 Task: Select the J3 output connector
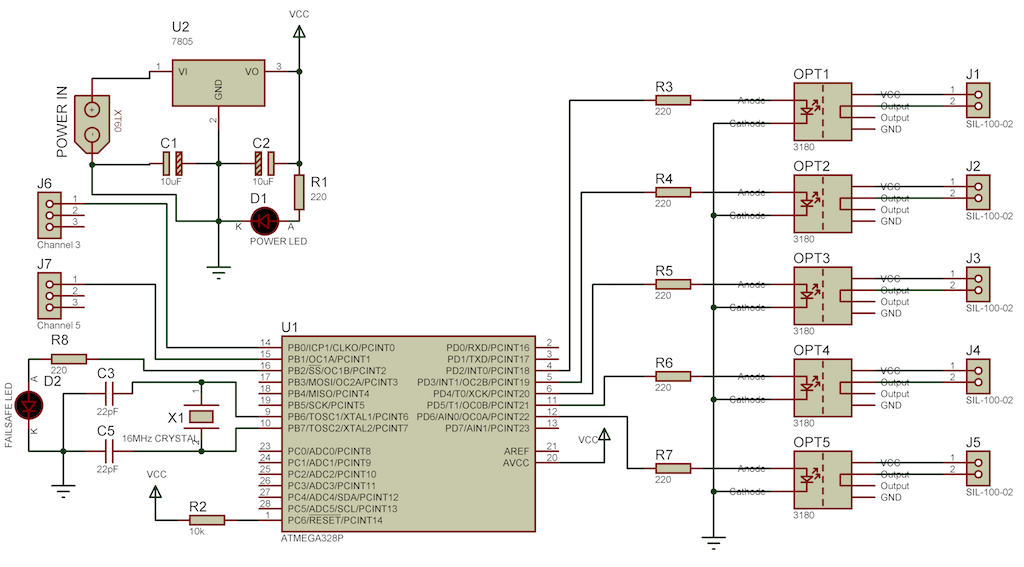[x=978, y=284]
